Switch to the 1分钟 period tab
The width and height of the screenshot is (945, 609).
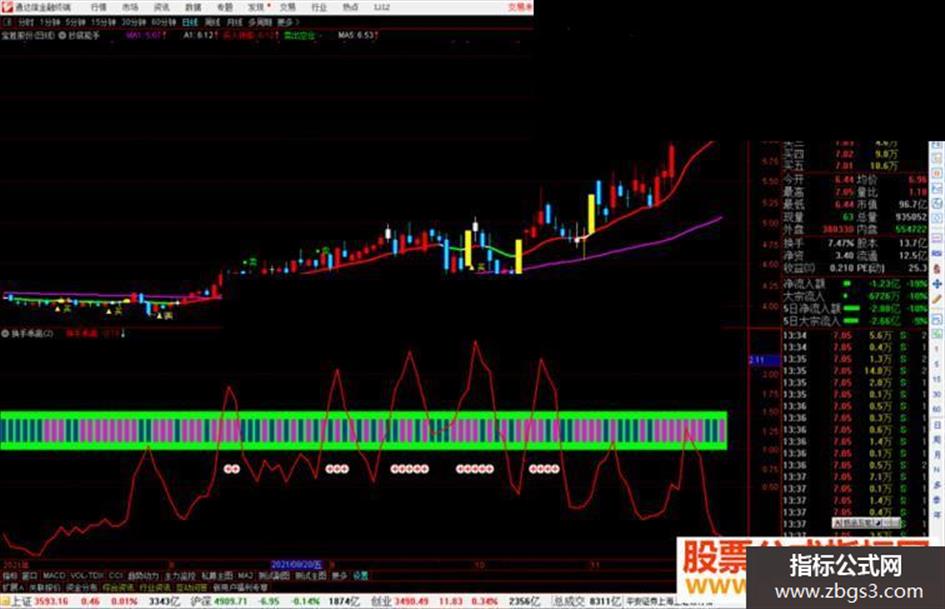point(48,22)
